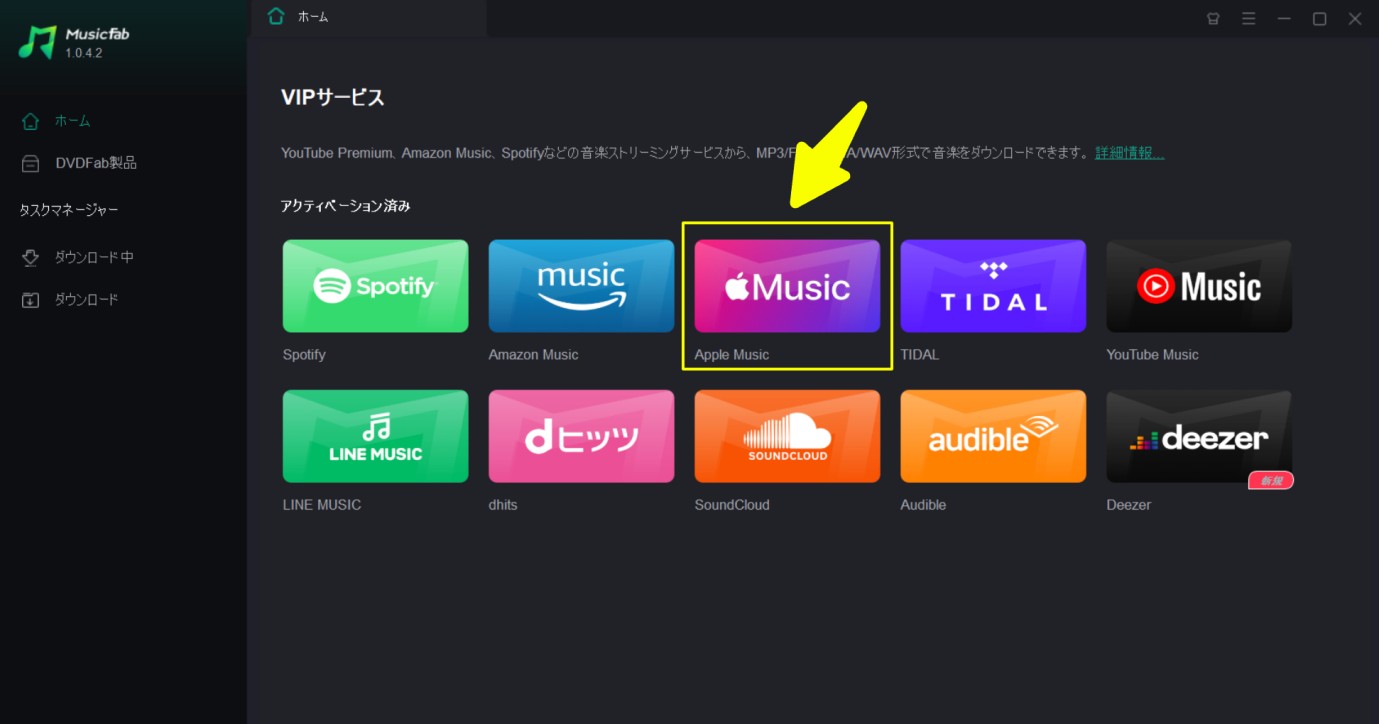Close the MusicFab window
1379x724 pixels.
coord(1355,18)
